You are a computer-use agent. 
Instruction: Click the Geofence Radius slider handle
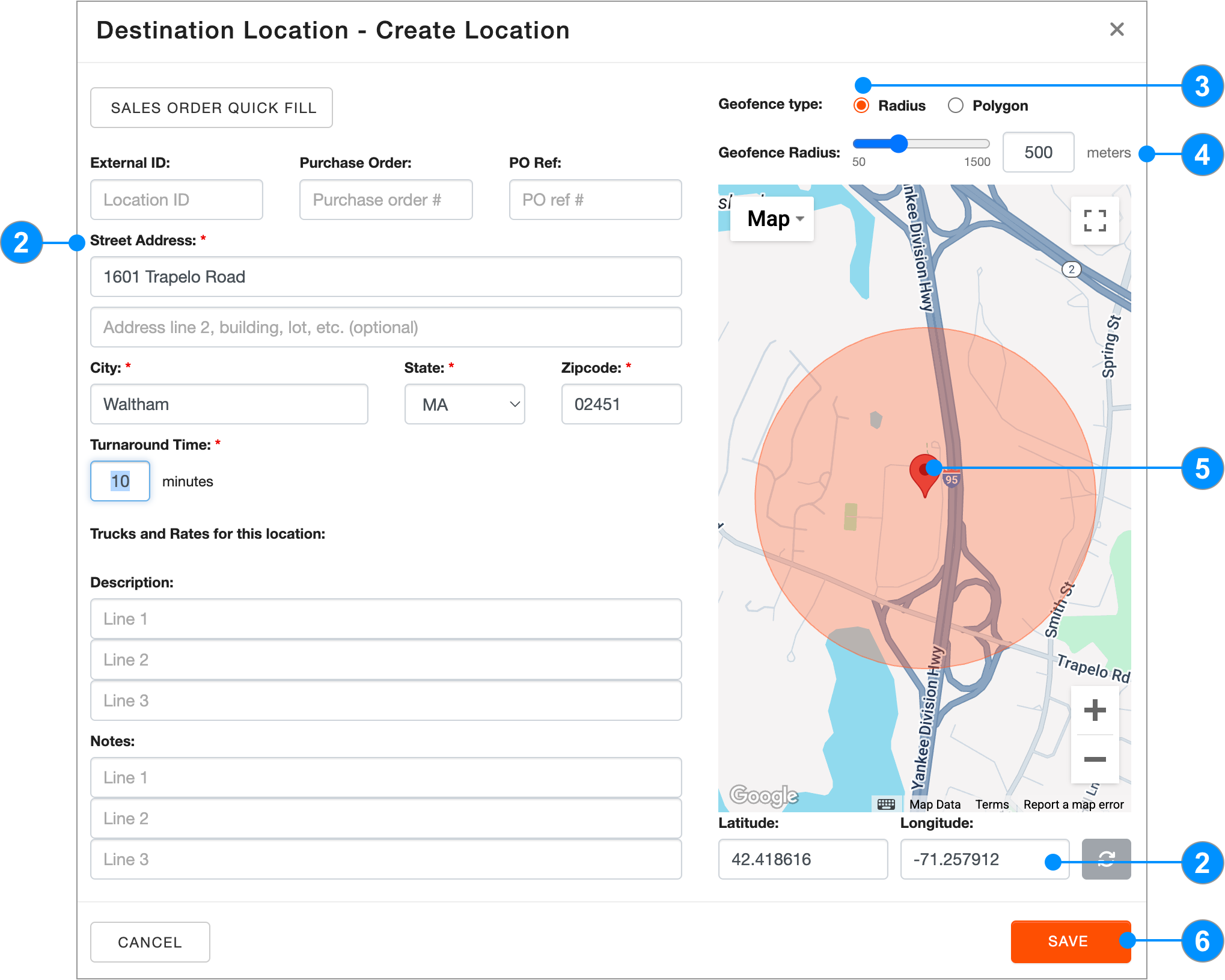click(899, 144)
